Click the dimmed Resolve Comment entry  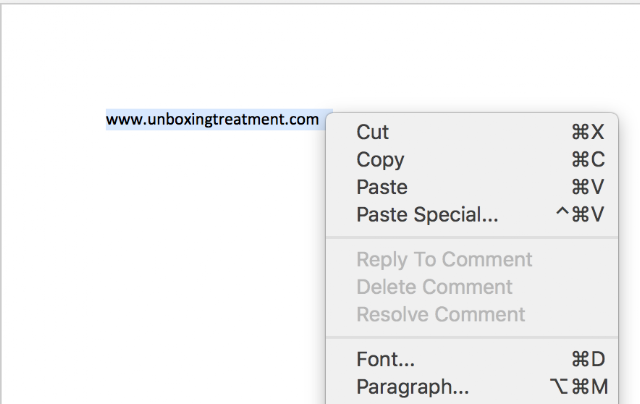click(x=472, y=314)
